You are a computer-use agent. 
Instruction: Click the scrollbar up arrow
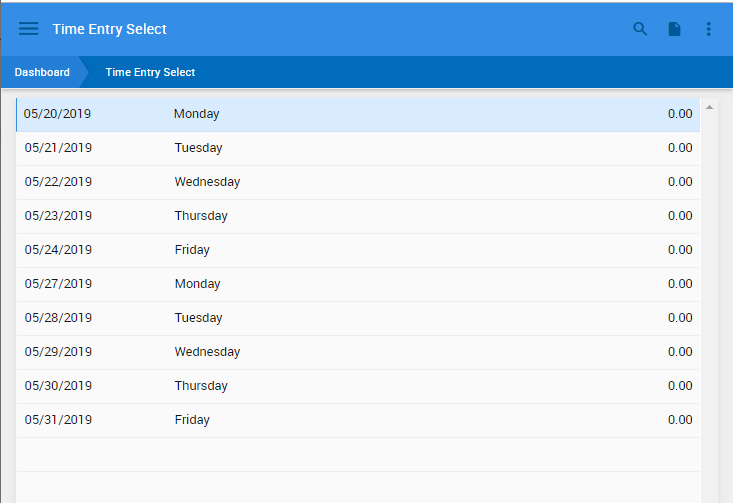(x=709, y=108)
